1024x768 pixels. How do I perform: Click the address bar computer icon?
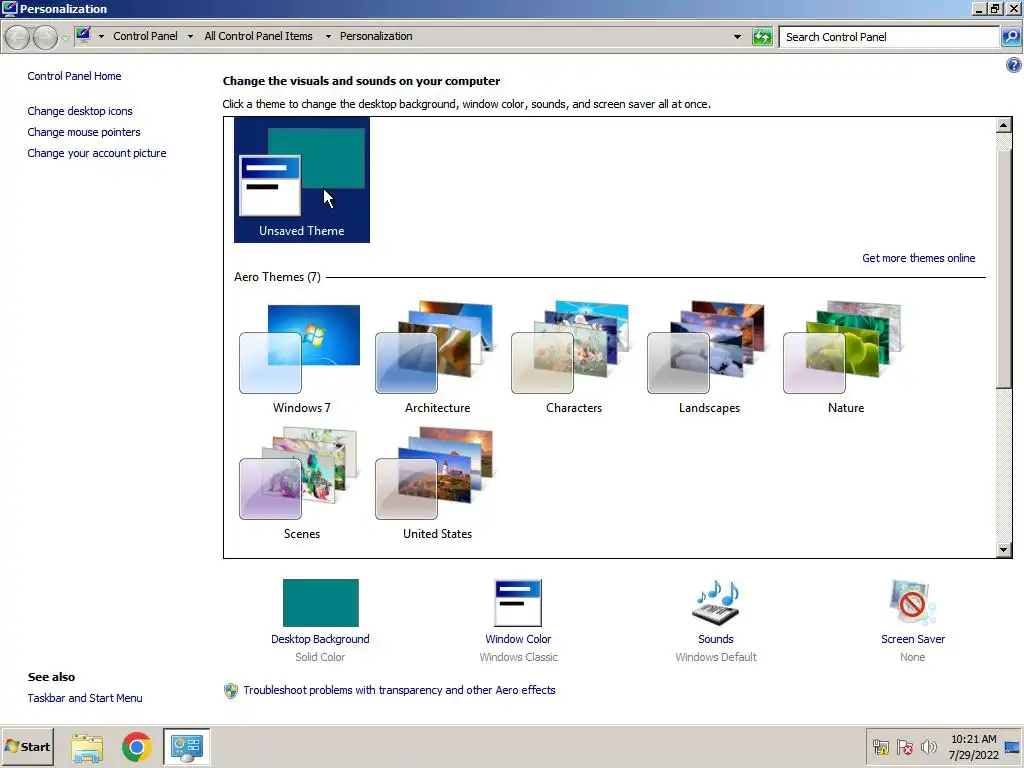coord(83,35)
